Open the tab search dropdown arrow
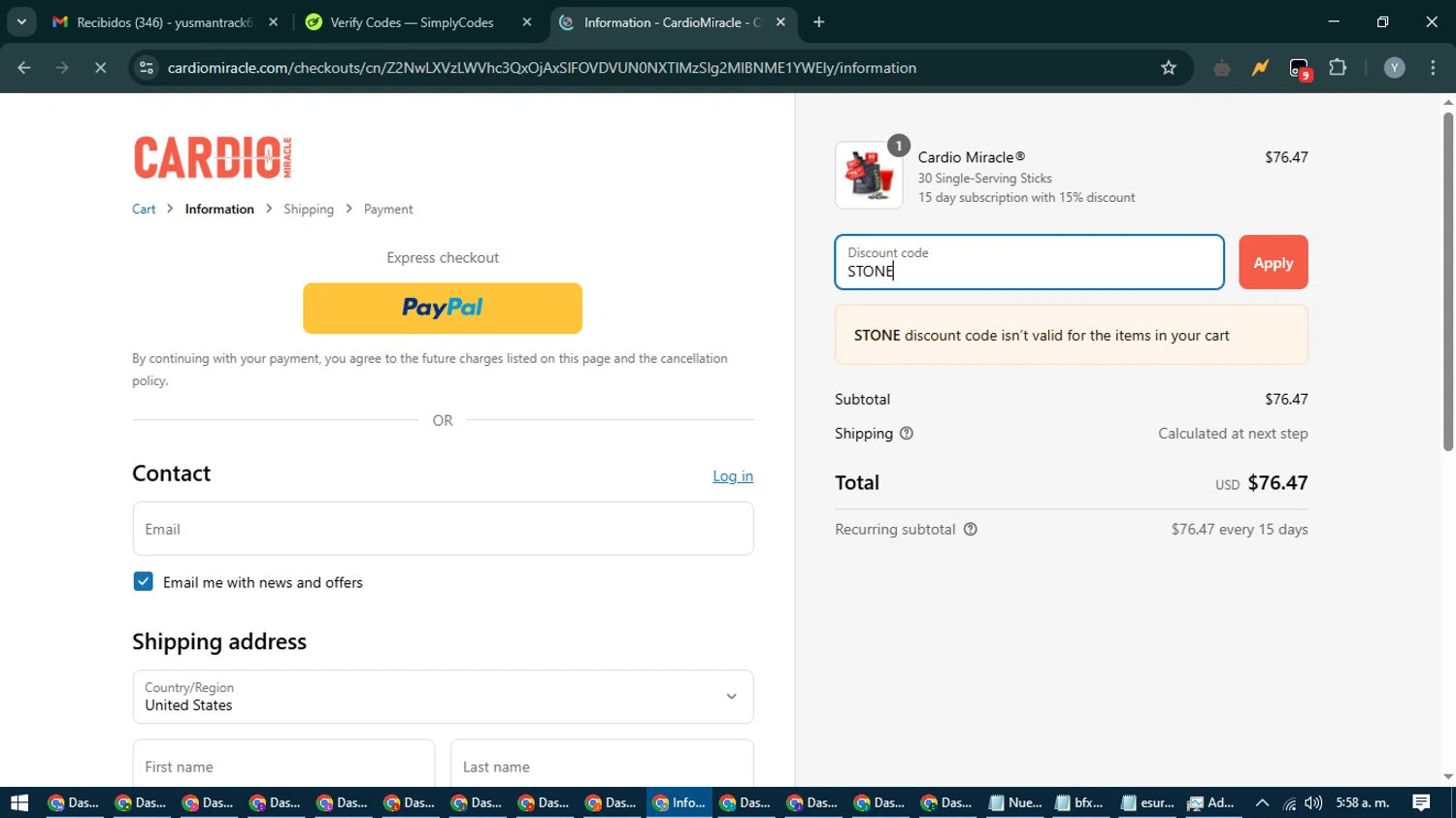The image size is (1456, 818). (21, 21)
